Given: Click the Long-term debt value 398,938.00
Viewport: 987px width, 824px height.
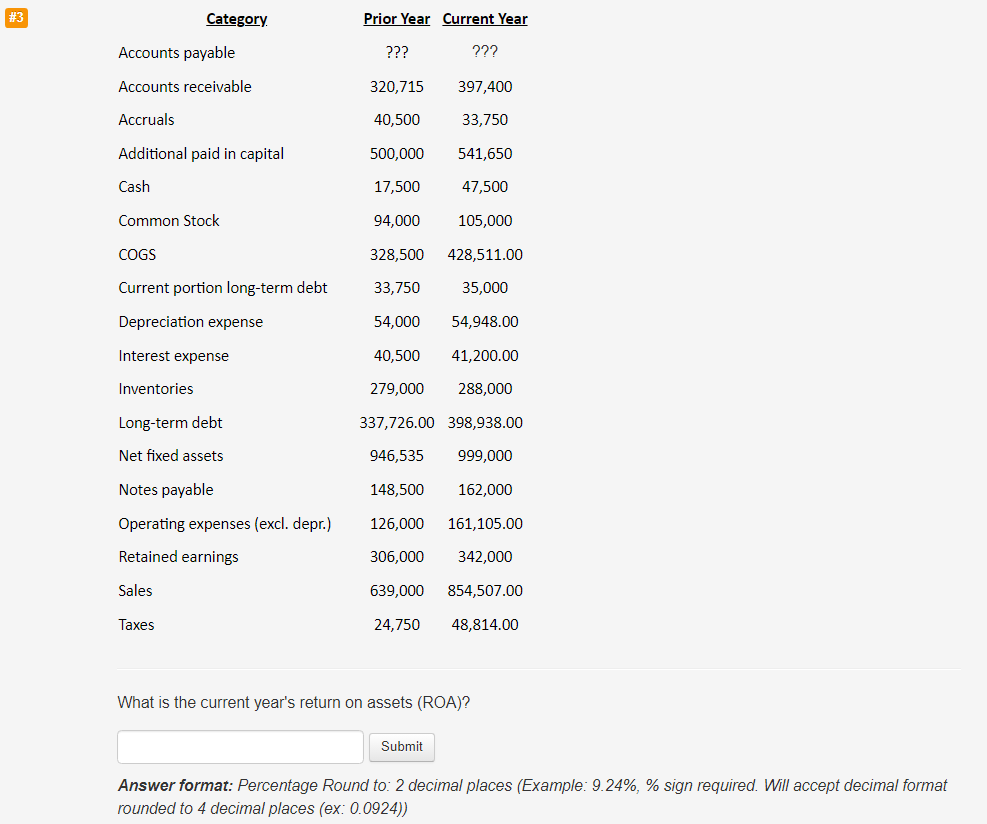Looking at the screenshot, I should click(x=485, y=422).
